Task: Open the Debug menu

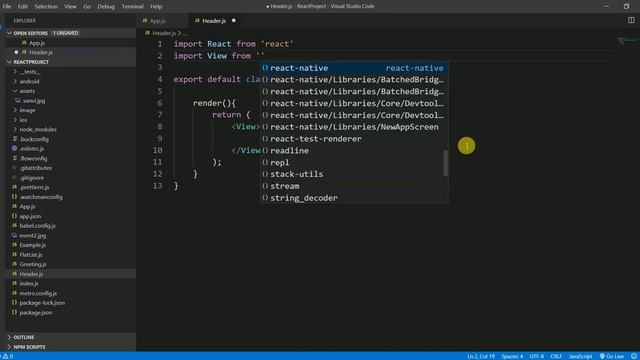Action: [106, 7]
